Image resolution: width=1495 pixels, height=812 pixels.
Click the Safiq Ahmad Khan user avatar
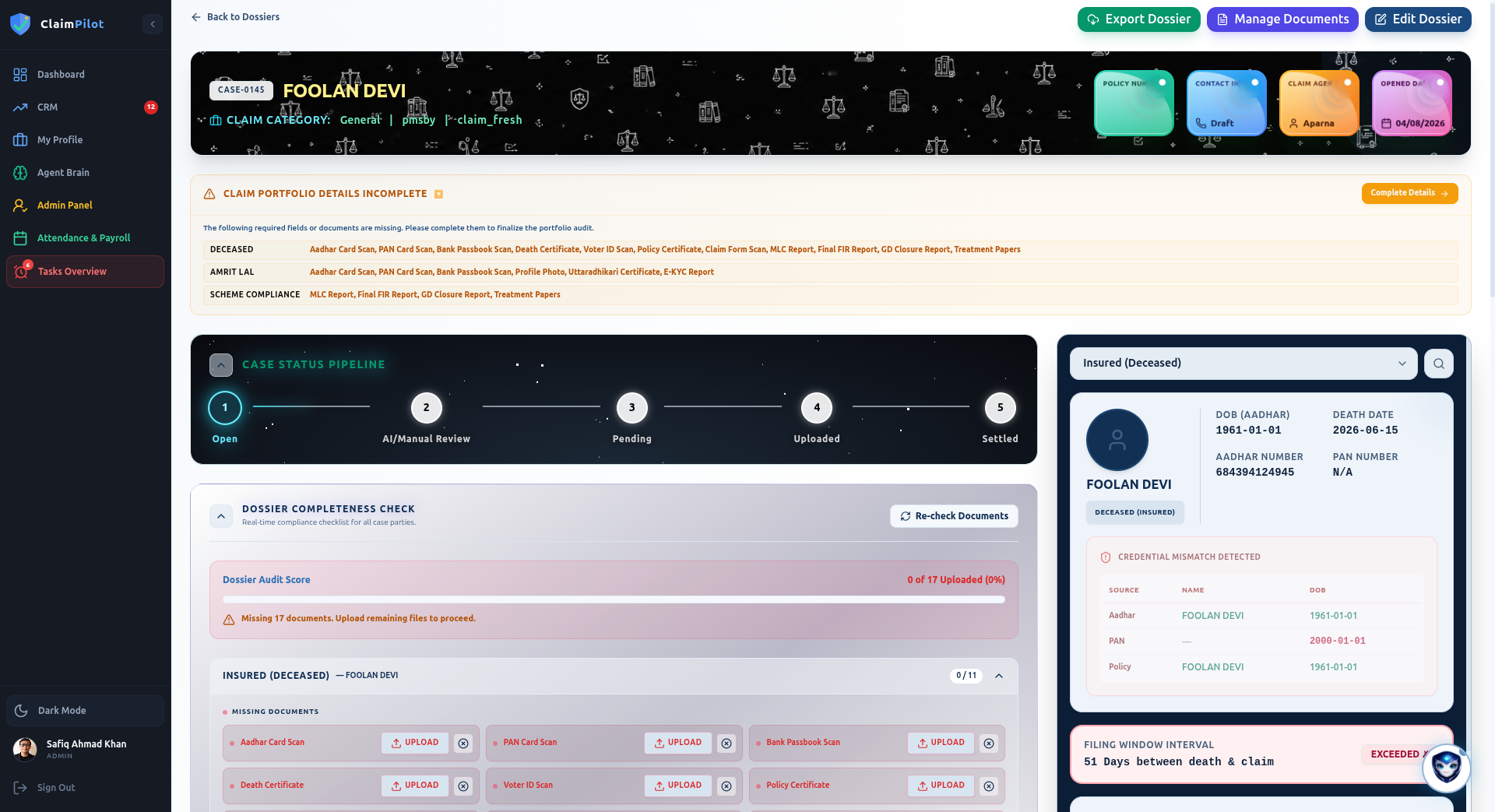tap(25, 750)
